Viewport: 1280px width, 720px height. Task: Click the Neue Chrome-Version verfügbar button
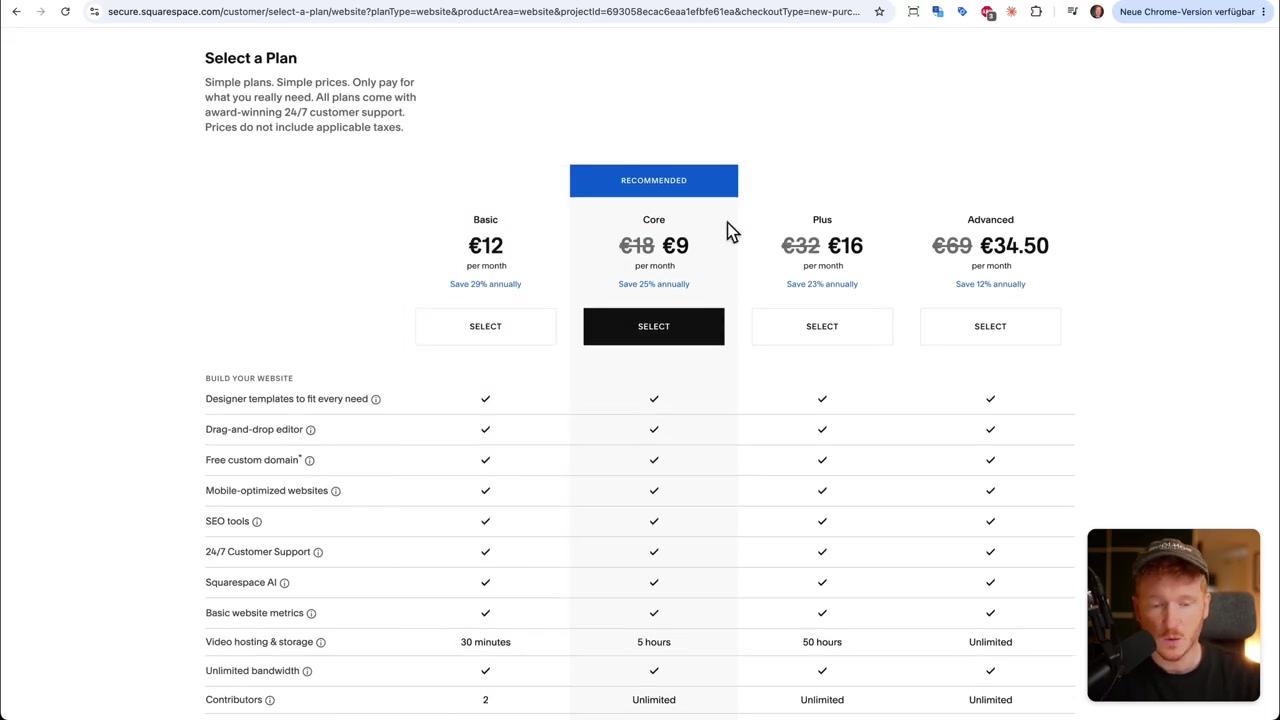coord(1187,12)
